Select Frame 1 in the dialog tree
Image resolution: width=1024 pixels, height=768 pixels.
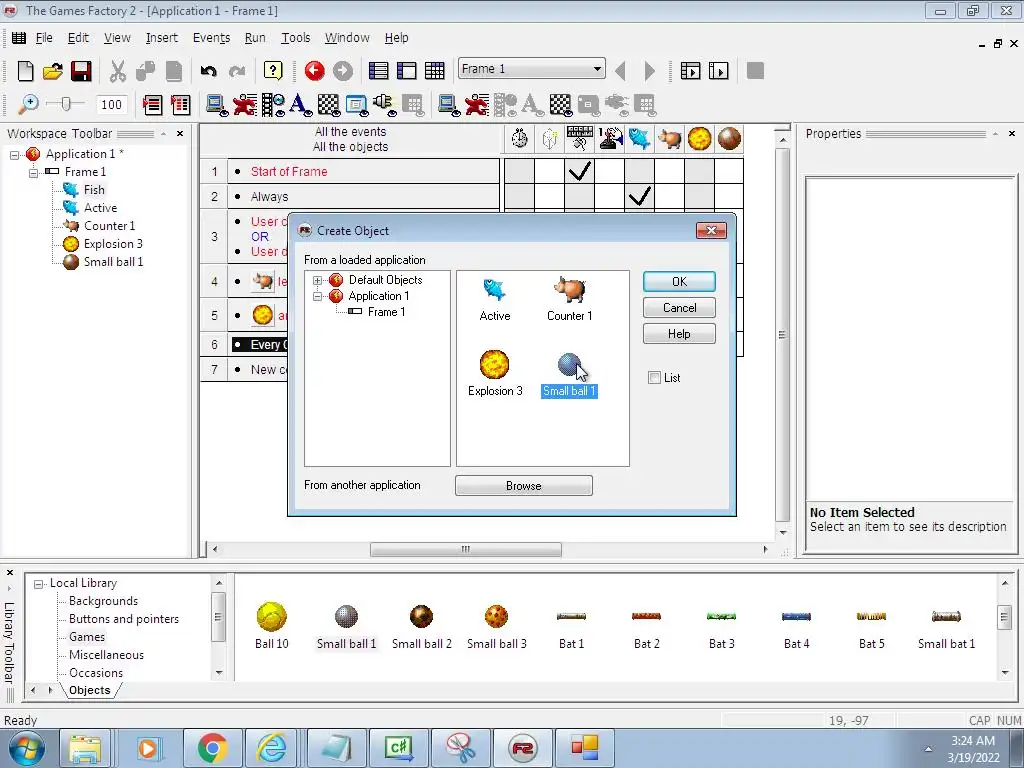point(386,312)
